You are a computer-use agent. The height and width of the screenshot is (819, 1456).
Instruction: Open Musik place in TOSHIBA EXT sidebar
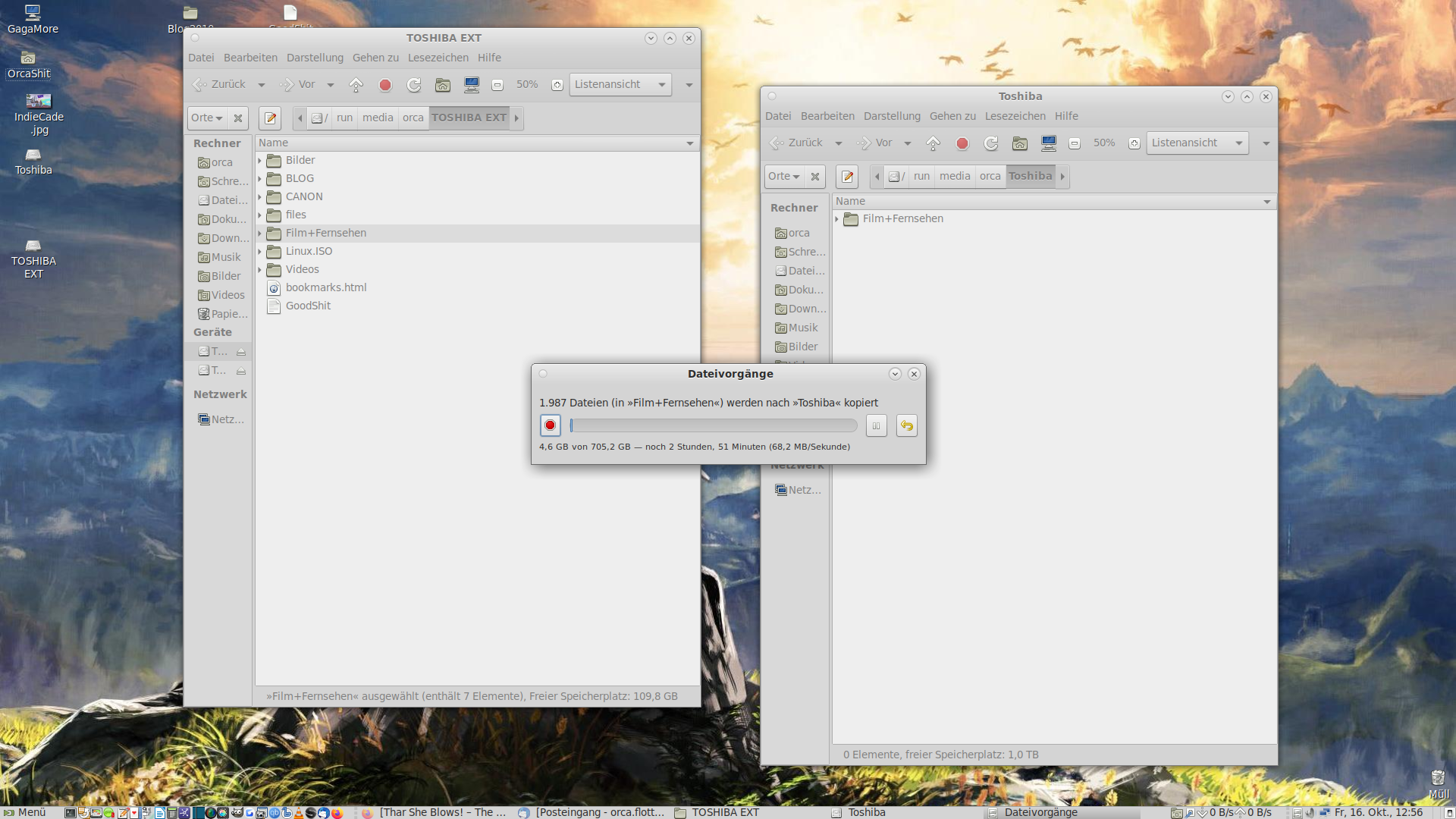click(x=220, y=258)
